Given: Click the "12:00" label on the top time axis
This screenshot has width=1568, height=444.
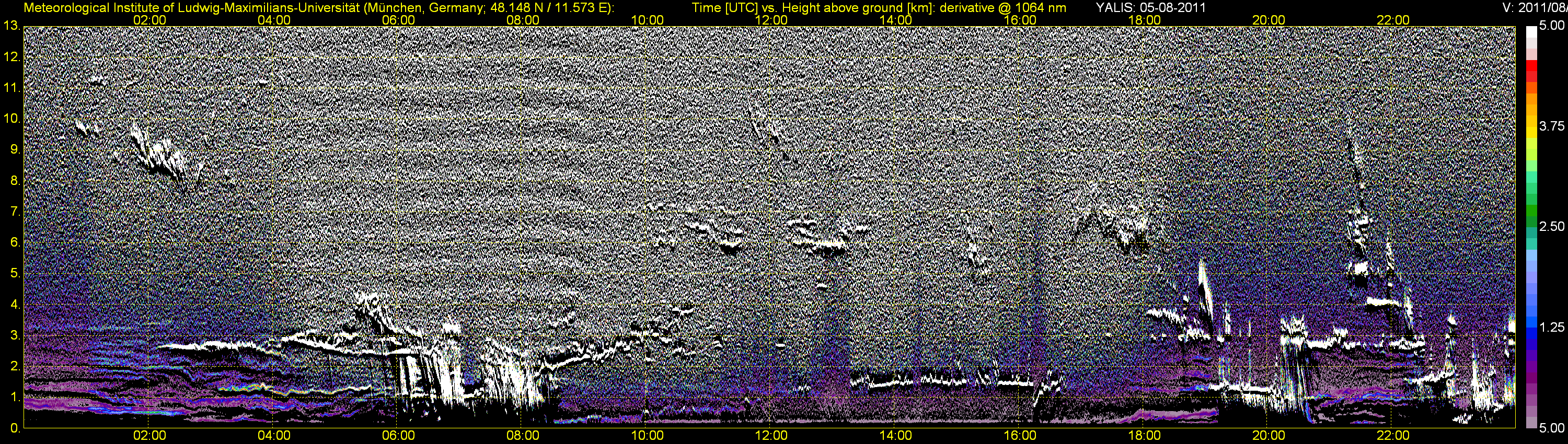Looking at the screenshot, I should click(x=771, y=20).
